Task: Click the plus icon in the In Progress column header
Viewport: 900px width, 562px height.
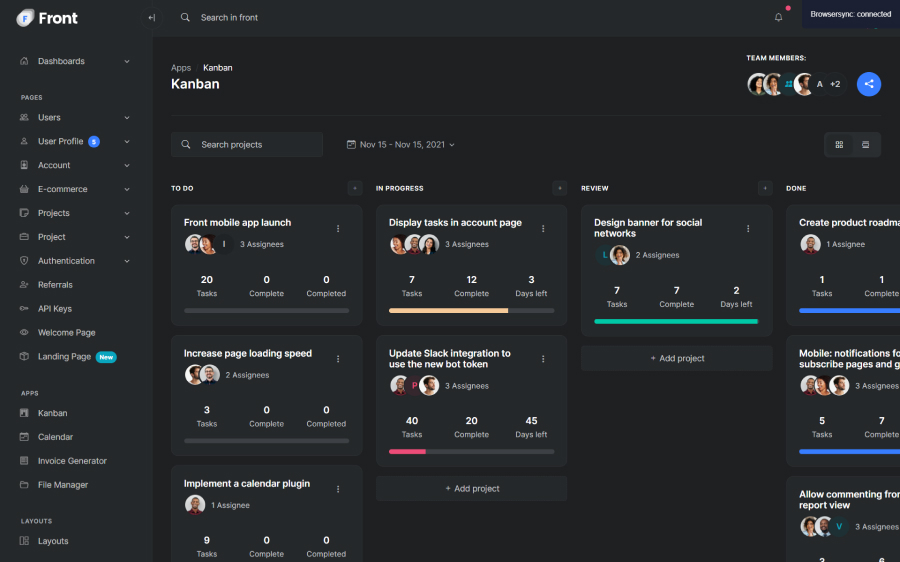Action: (x=559, y=188)
